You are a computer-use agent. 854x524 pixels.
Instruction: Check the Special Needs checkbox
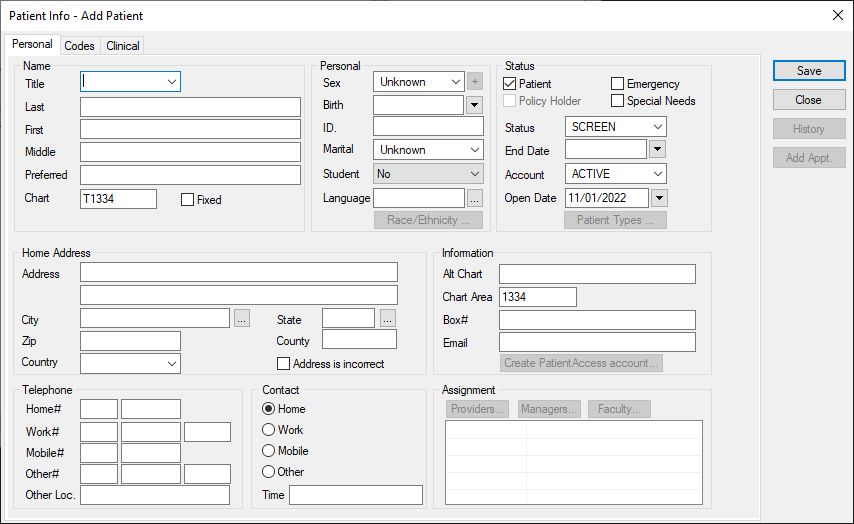(618, 101)
